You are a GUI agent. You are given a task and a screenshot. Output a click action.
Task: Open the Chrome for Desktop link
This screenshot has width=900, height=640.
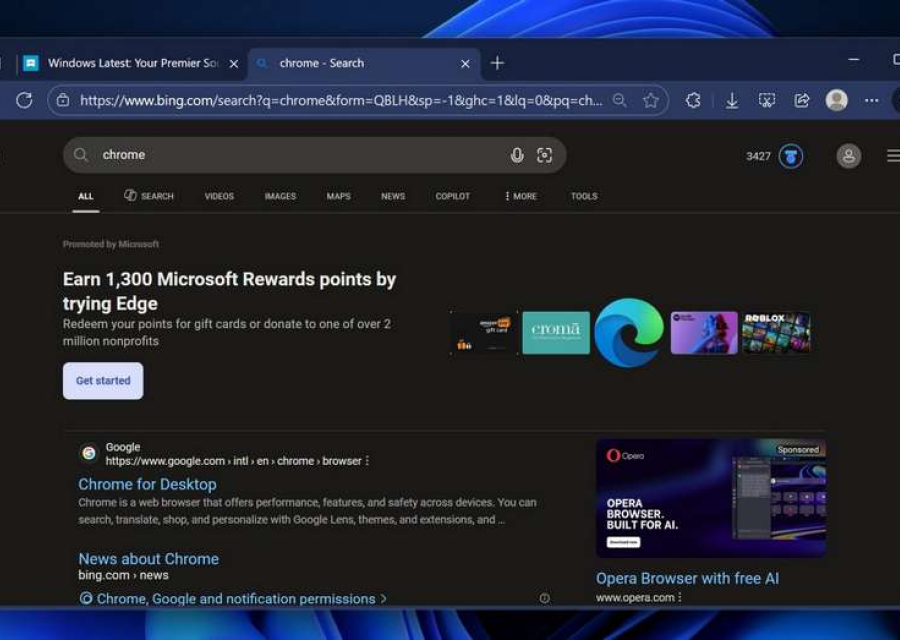click(x=147, y=484)
